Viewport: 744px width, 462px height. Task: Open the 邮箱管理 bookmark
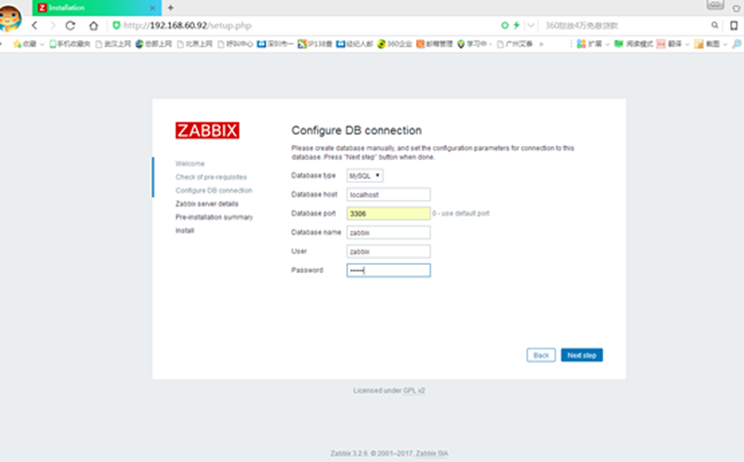(x=435, y=44)
